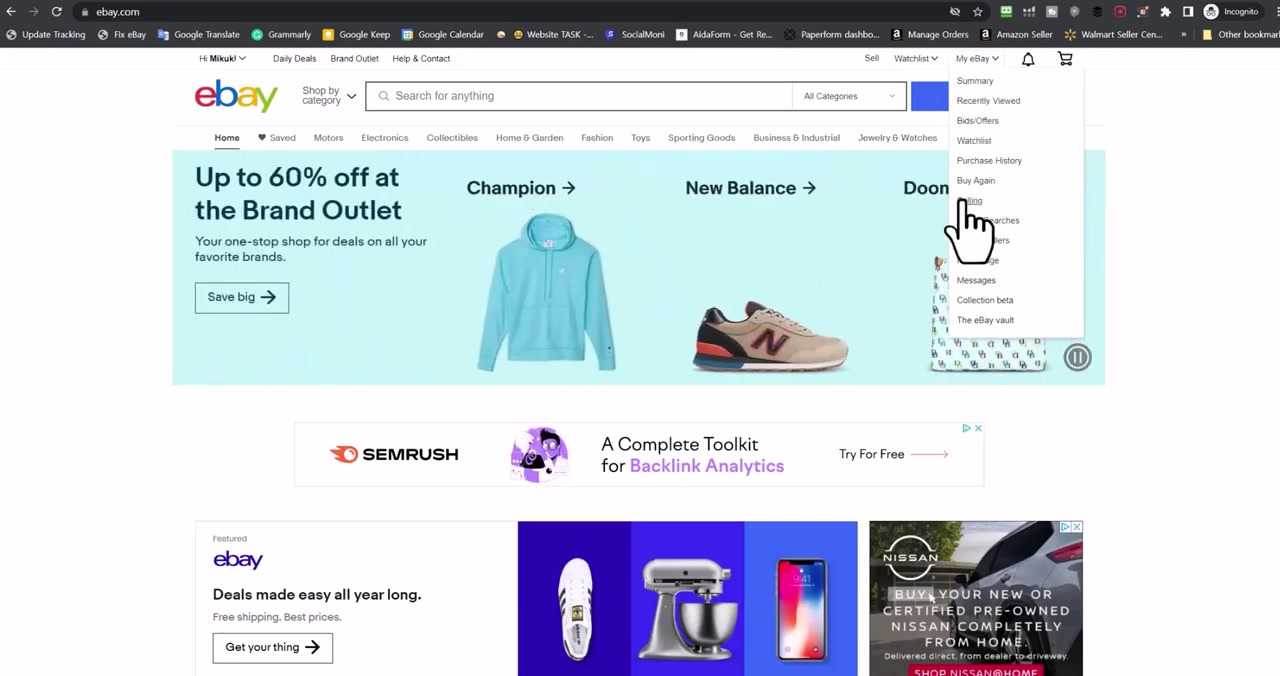1280x676 pixels.
Task: Select Purchase History in My eBay menu
Action: (989, 161)
